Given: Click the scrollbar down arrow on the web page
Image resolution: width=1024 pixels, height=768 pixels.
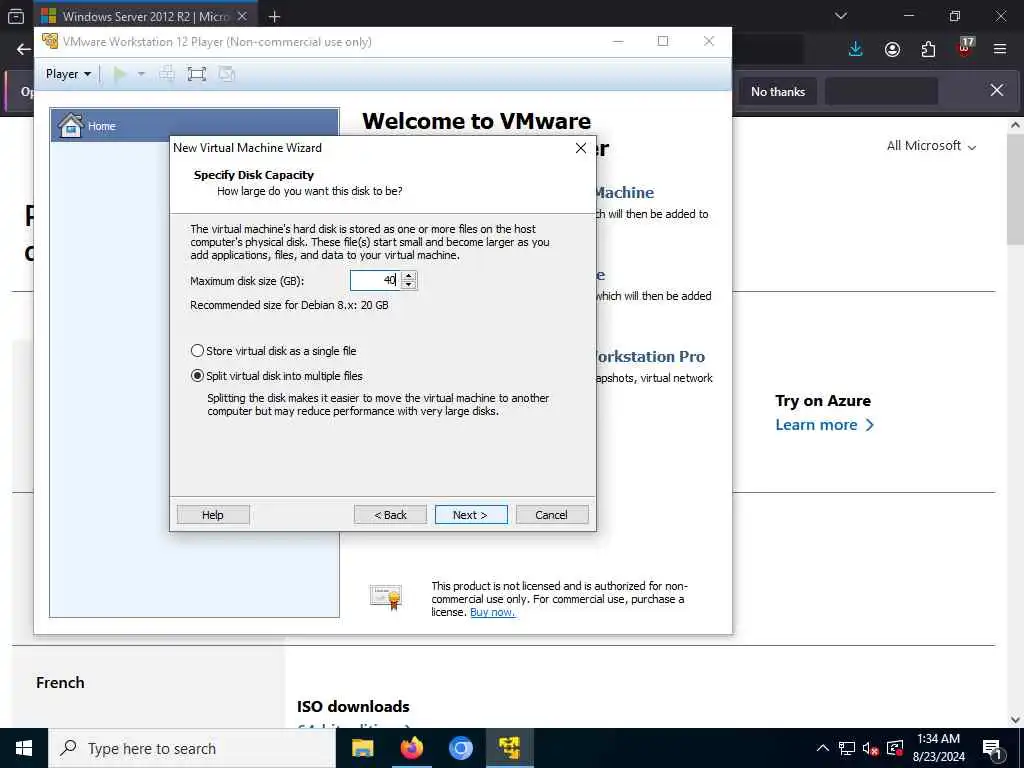Looking at the screenshot, I should point(1015,720).
